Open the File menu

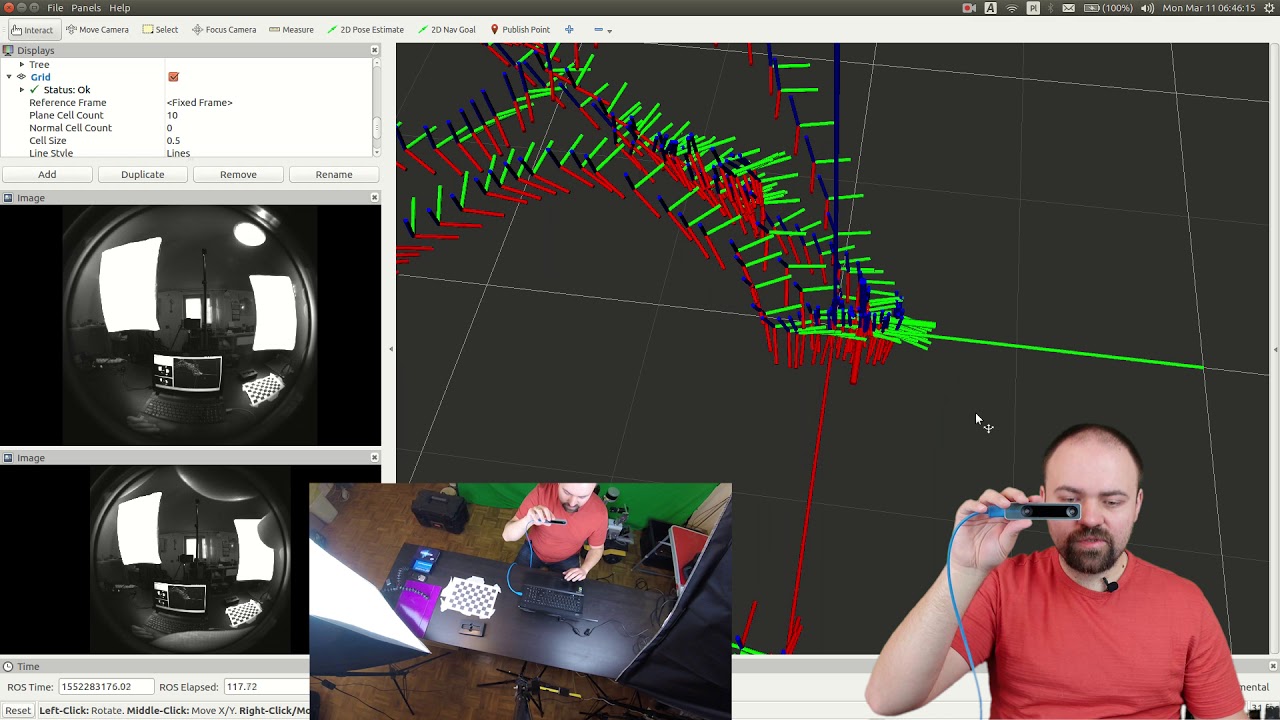[x=55, y=8]
